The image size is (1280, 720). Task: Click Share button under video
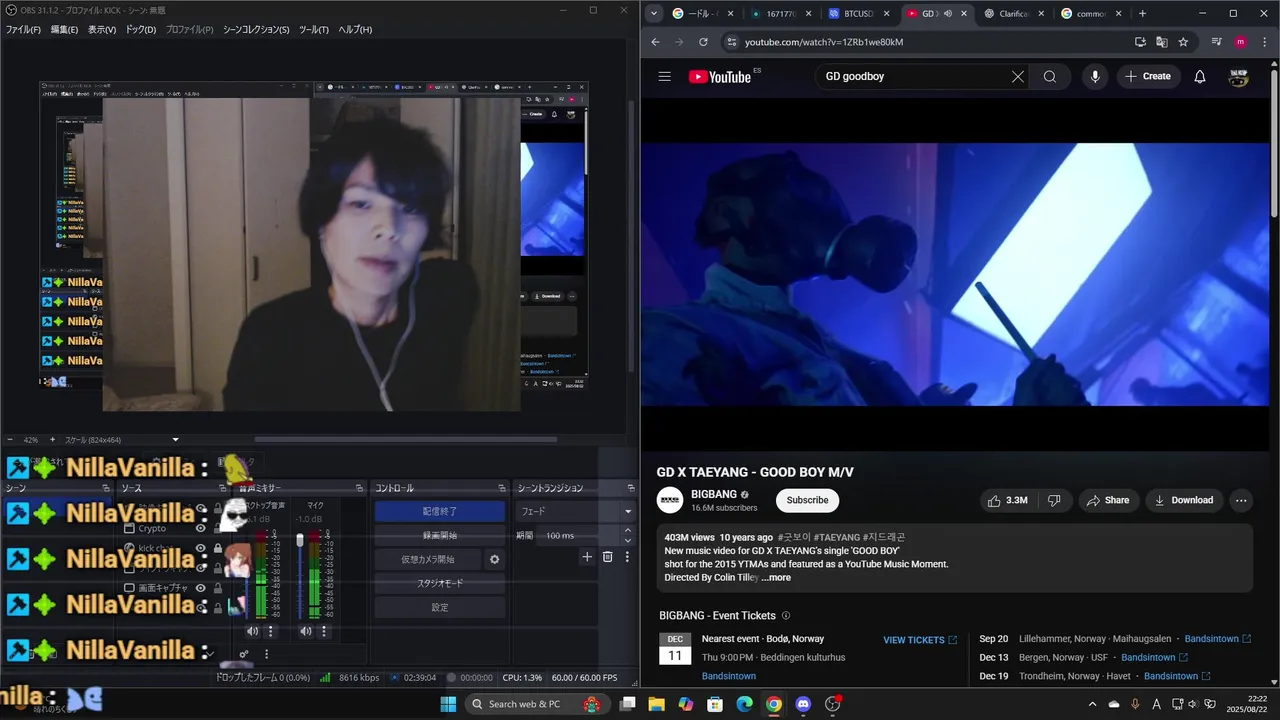click(x=1108, y=500)
